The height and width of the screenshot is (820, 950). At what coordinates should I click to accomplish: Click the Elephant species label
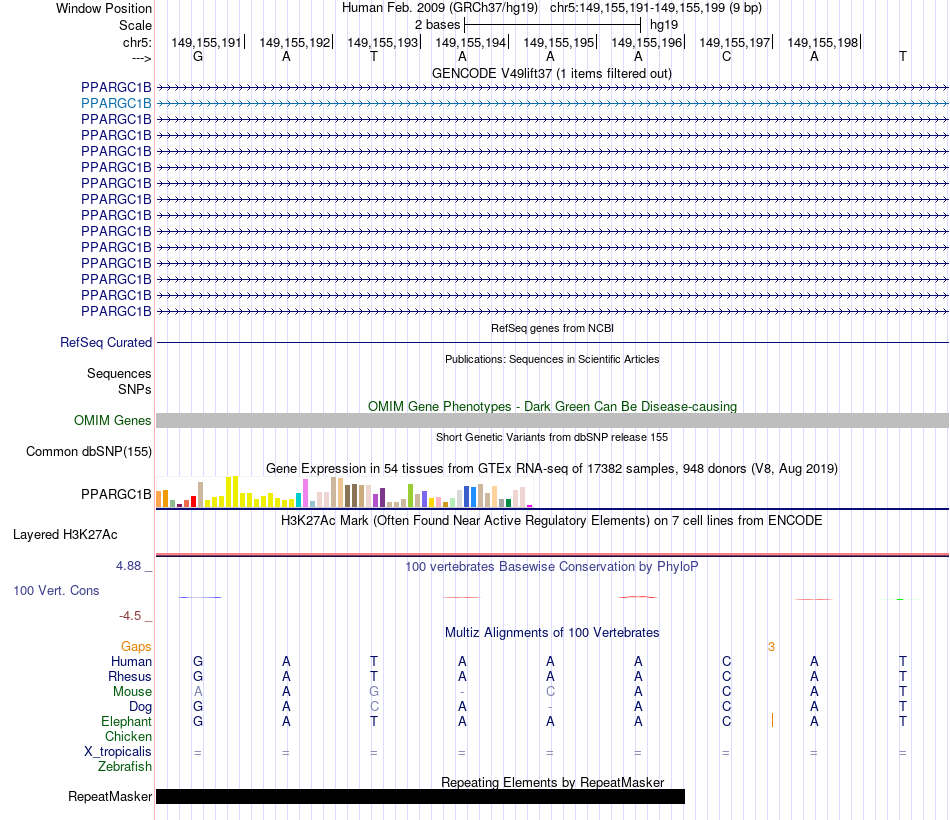coord(126,721)
